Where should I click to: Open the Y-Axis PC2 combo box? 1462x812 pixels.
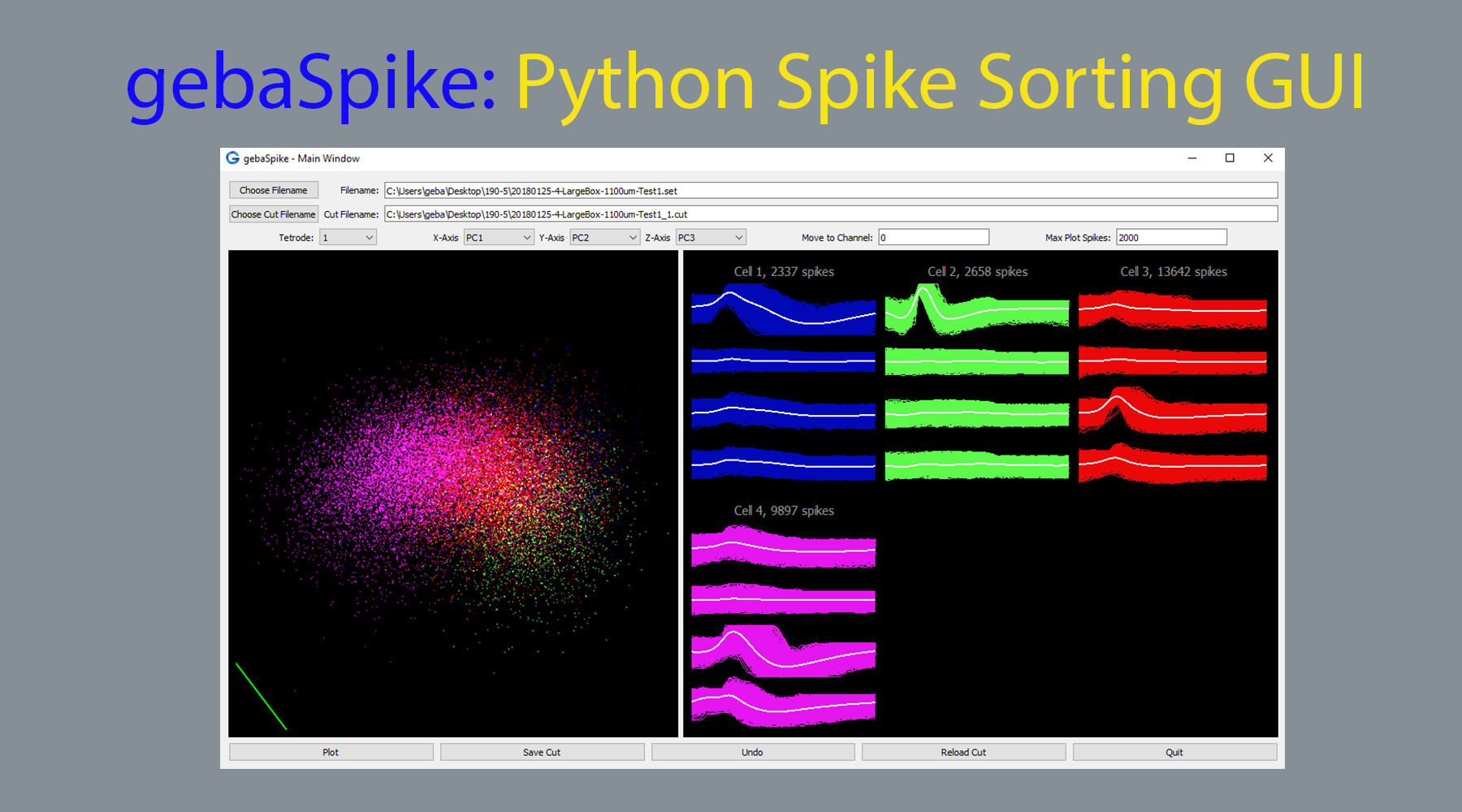tap(604, 238)
